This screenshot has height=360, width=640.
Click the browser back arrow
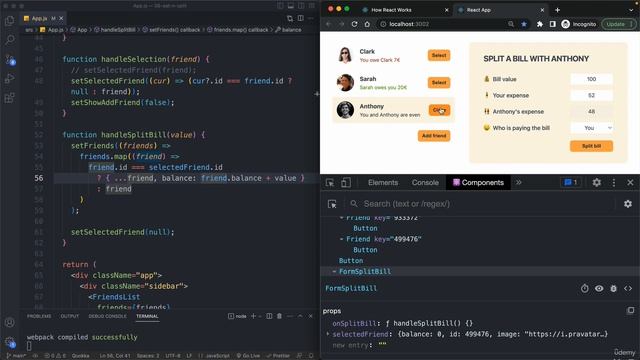pyautogui.click(x=329, y=24)
